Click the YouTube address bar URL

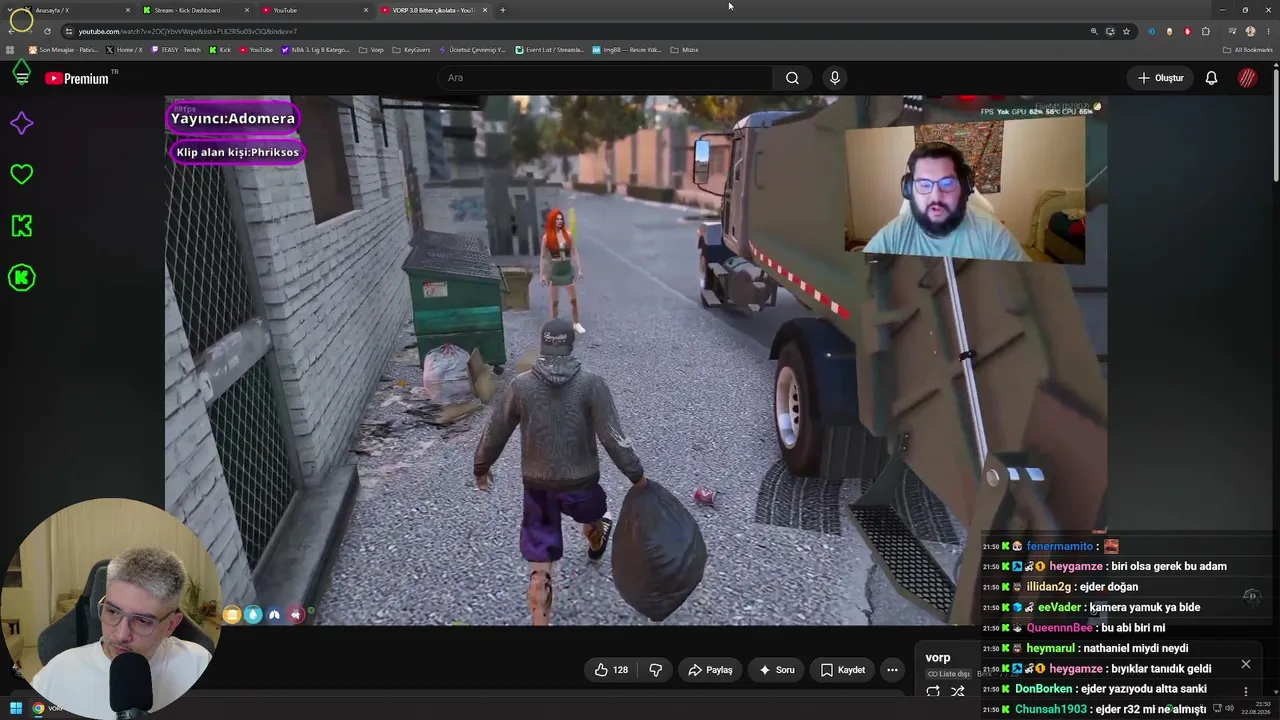(188, 31)
